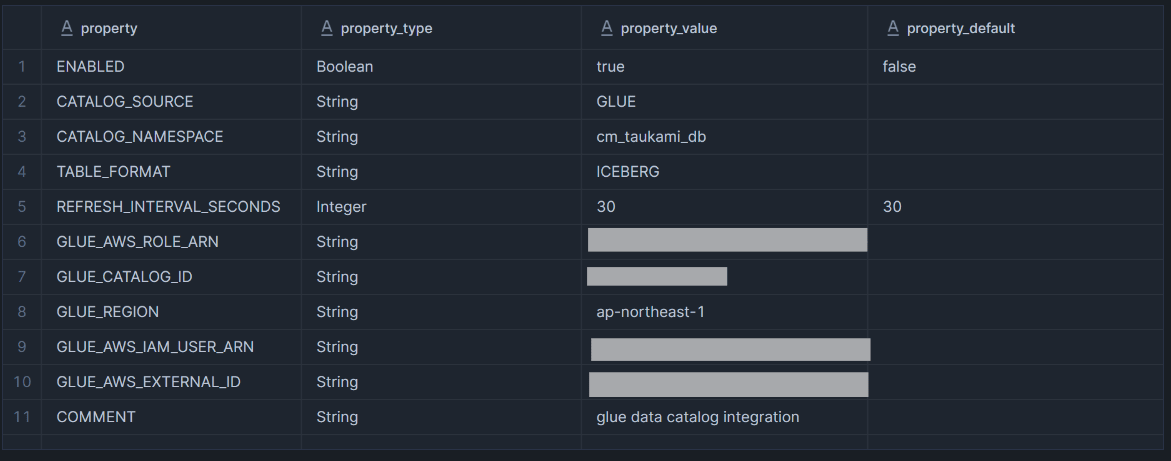This screenshot has height=461, width=1171.
Task: Click the text-type icon beside property_type header
Action: [326, 28]
